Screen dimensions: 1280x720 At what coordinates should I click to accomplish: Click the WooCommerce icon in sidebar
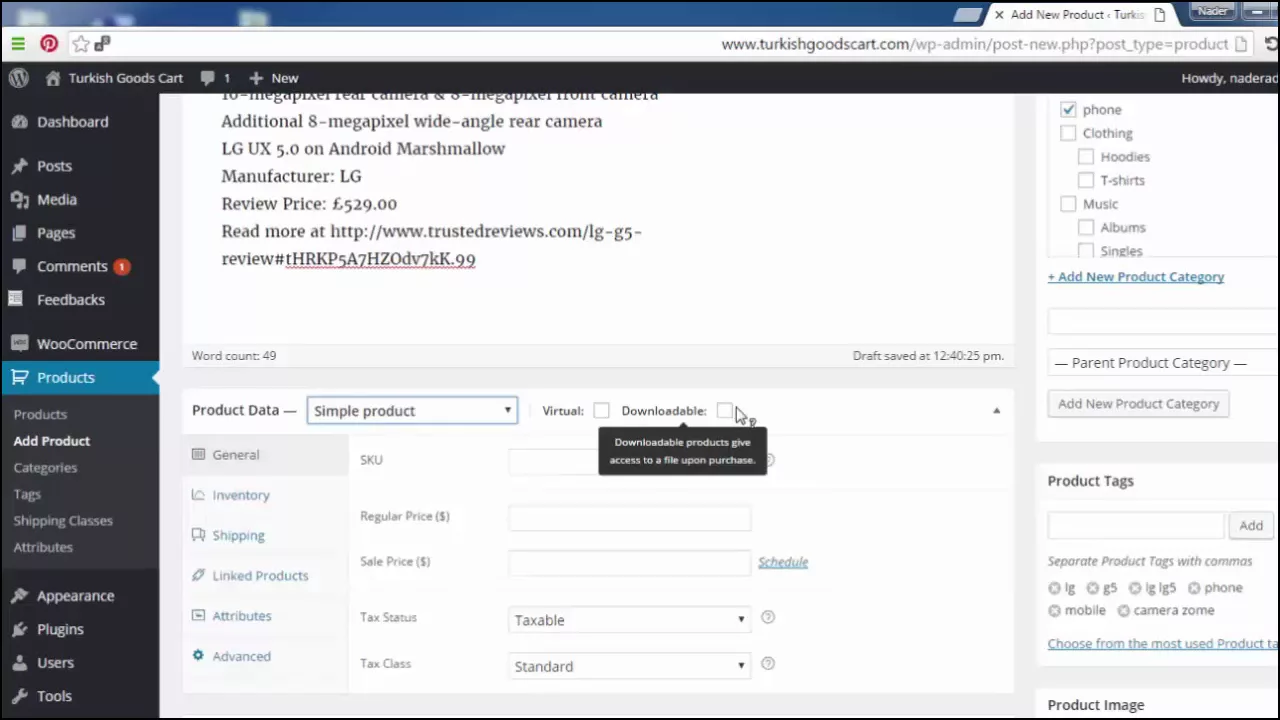(19, 343)
